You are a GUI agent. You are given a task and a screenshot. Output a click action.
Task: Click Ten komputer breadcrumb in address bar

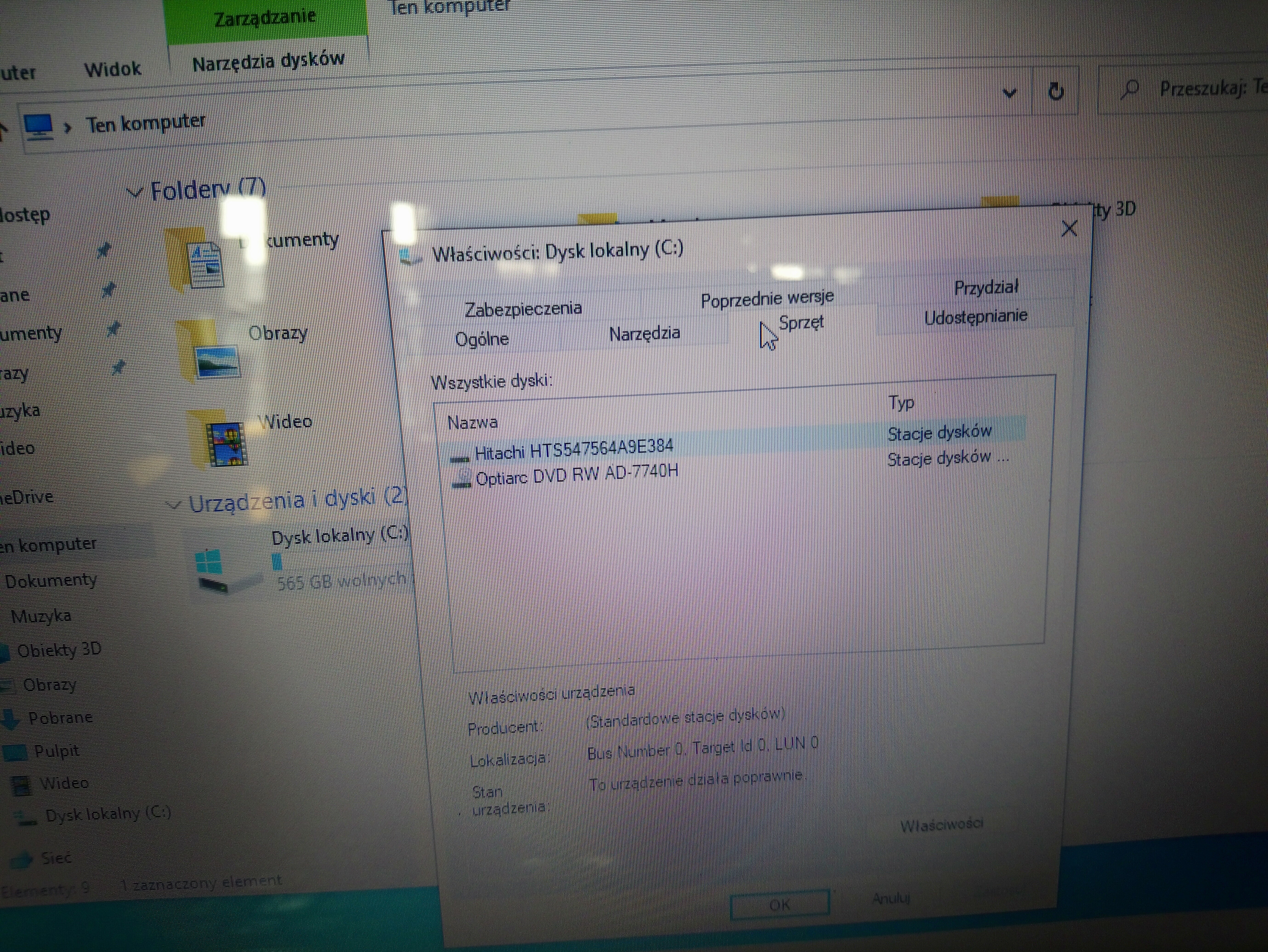[x=146, y=123]
